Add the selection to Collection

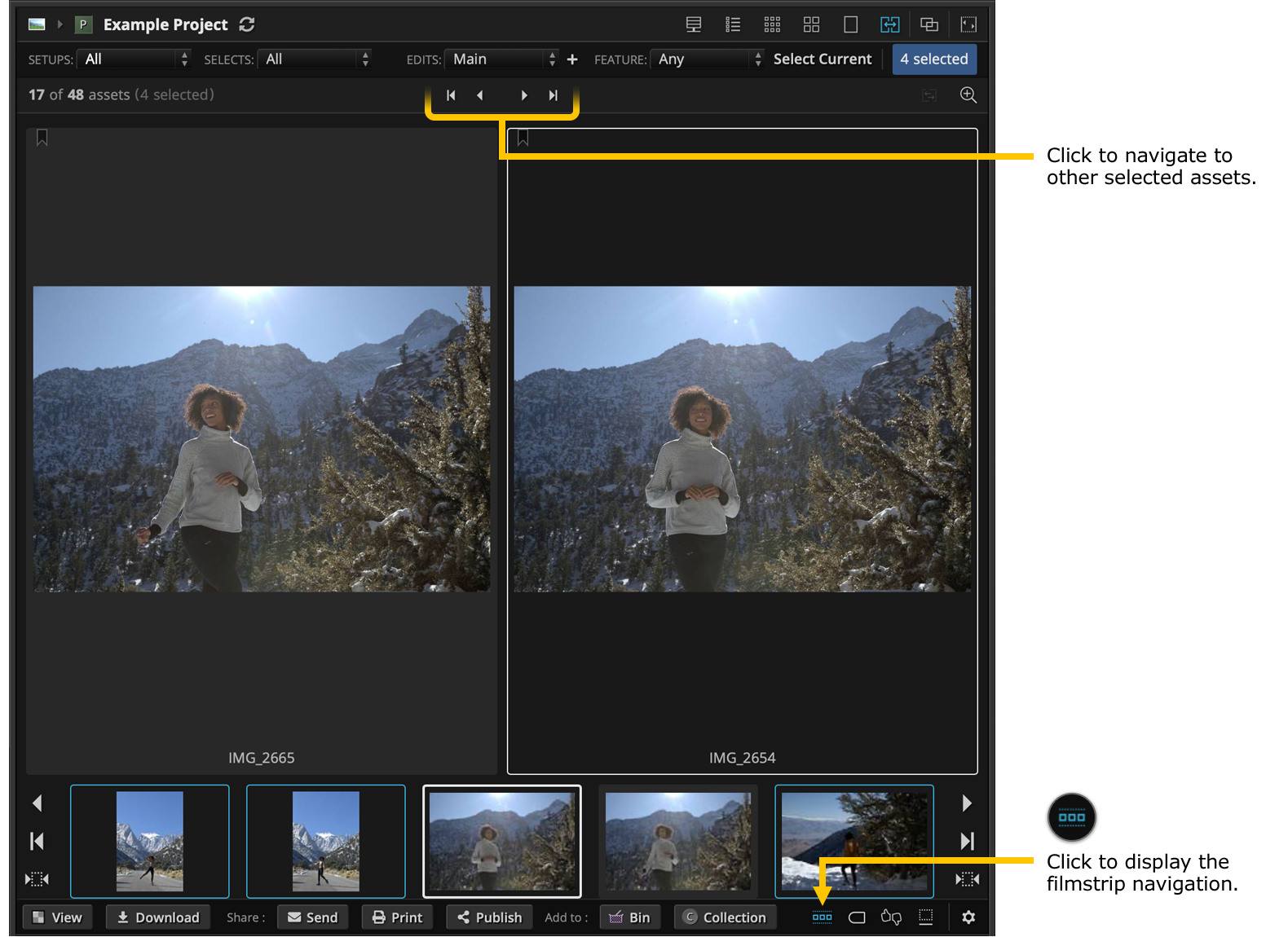point(725,917)
